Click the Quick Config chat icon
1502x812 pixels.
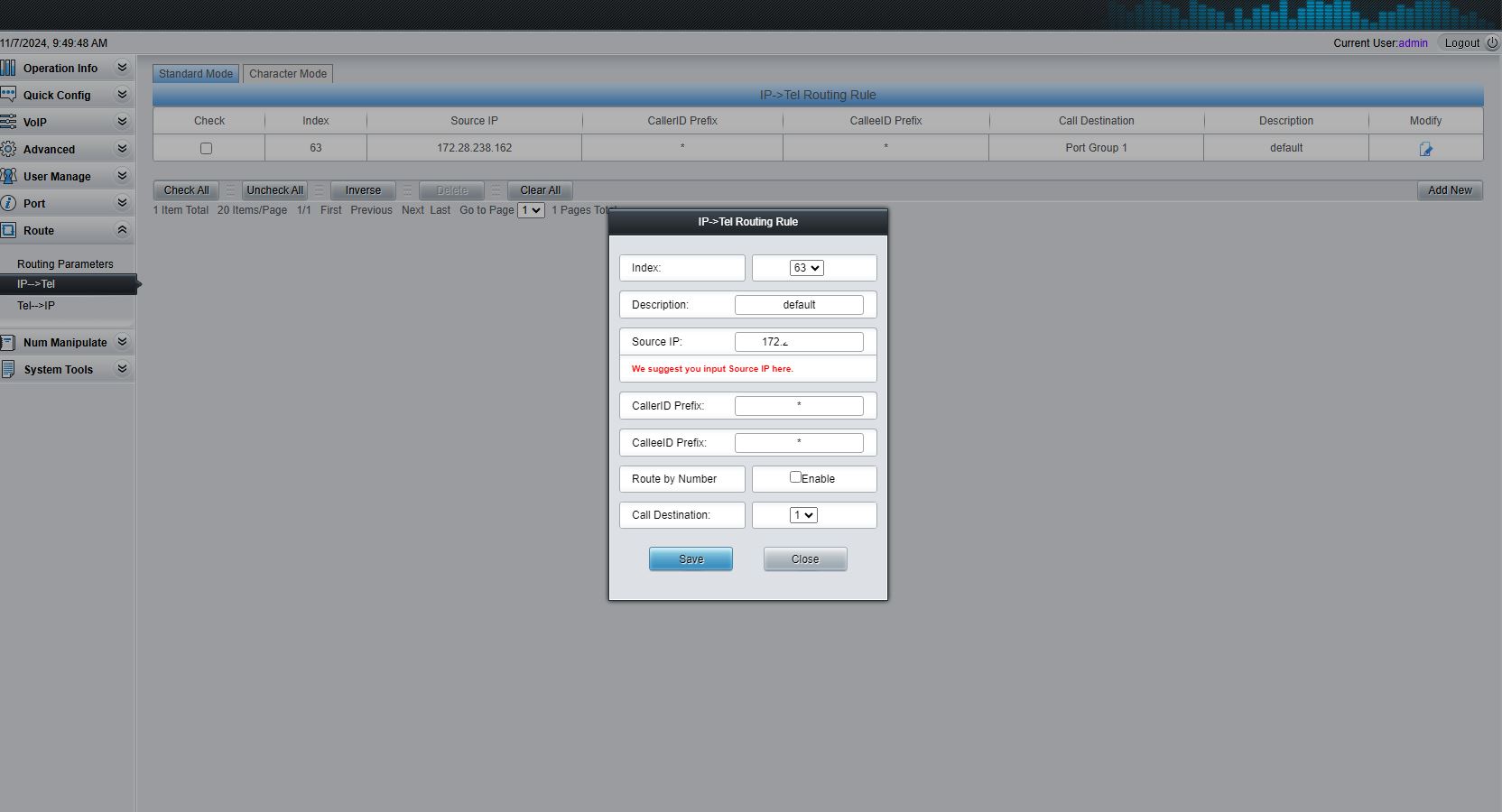(8, 95)
